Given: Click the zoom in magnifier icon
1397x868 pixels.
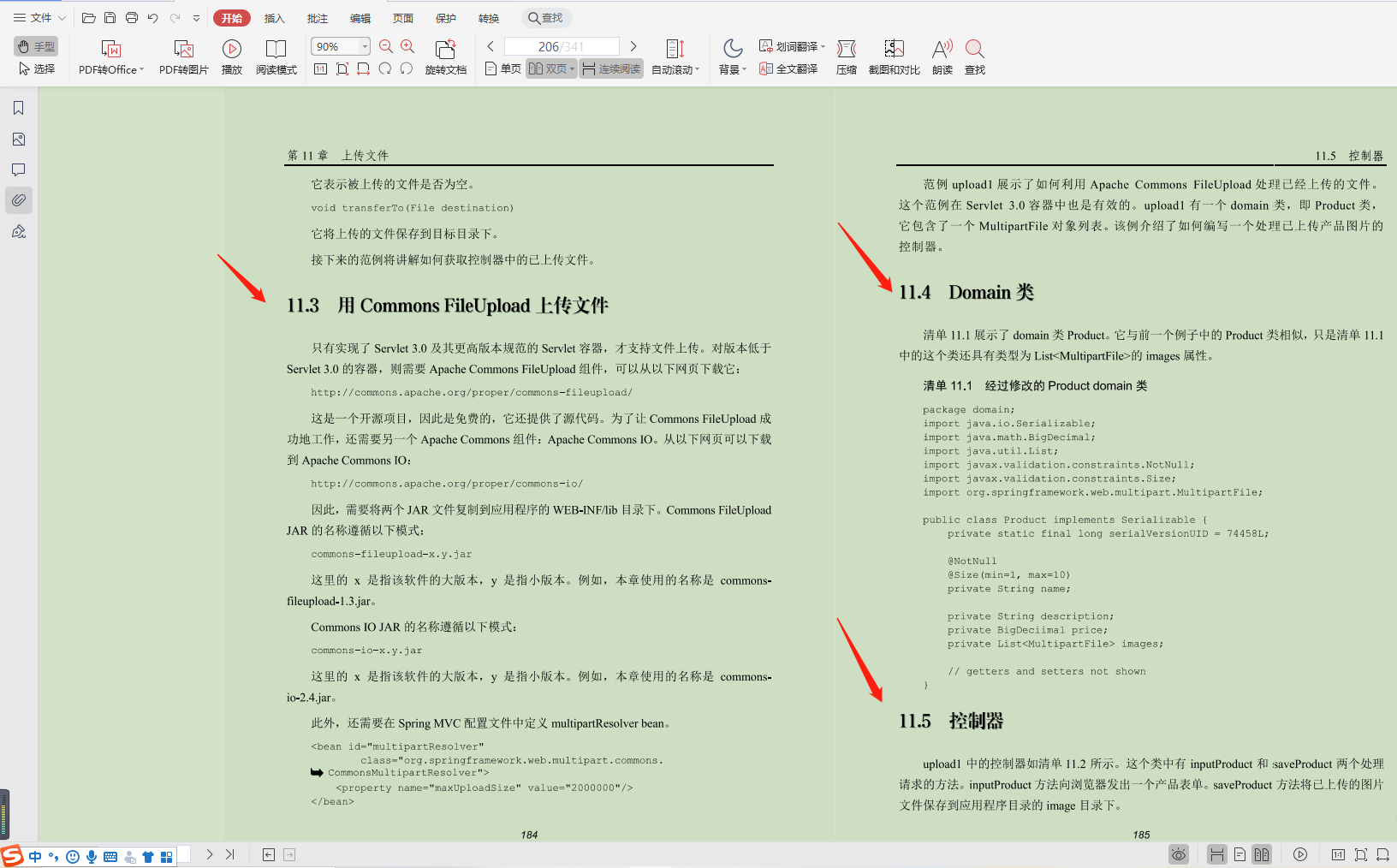Looking at the screenshot, I should tap(407, 46).
